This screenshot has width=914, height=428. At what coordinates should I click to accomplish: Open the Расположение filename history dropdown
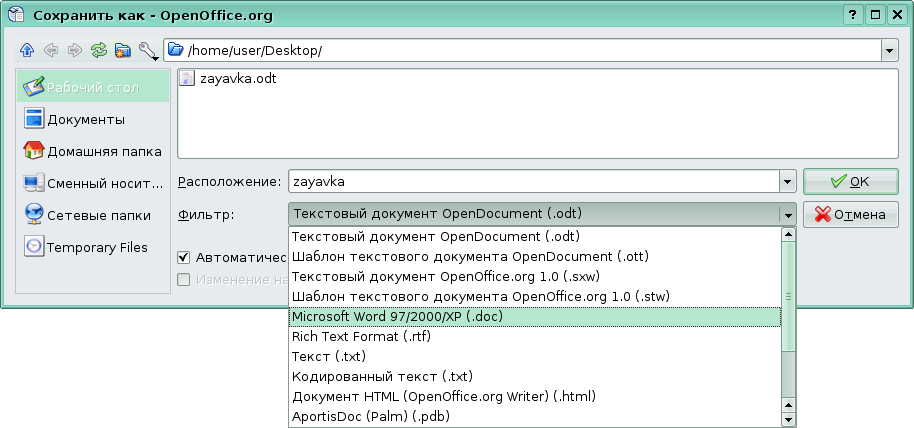[x=788, y=181]
